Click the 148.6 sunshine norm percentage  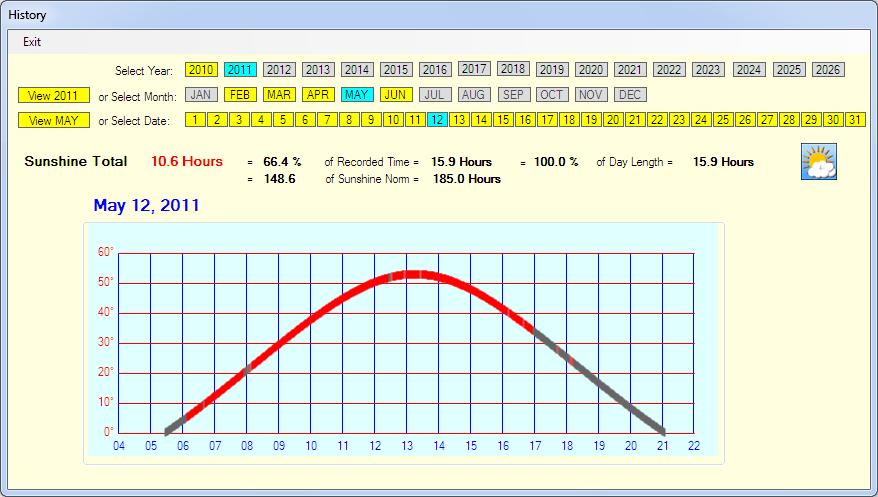point(279,179)
